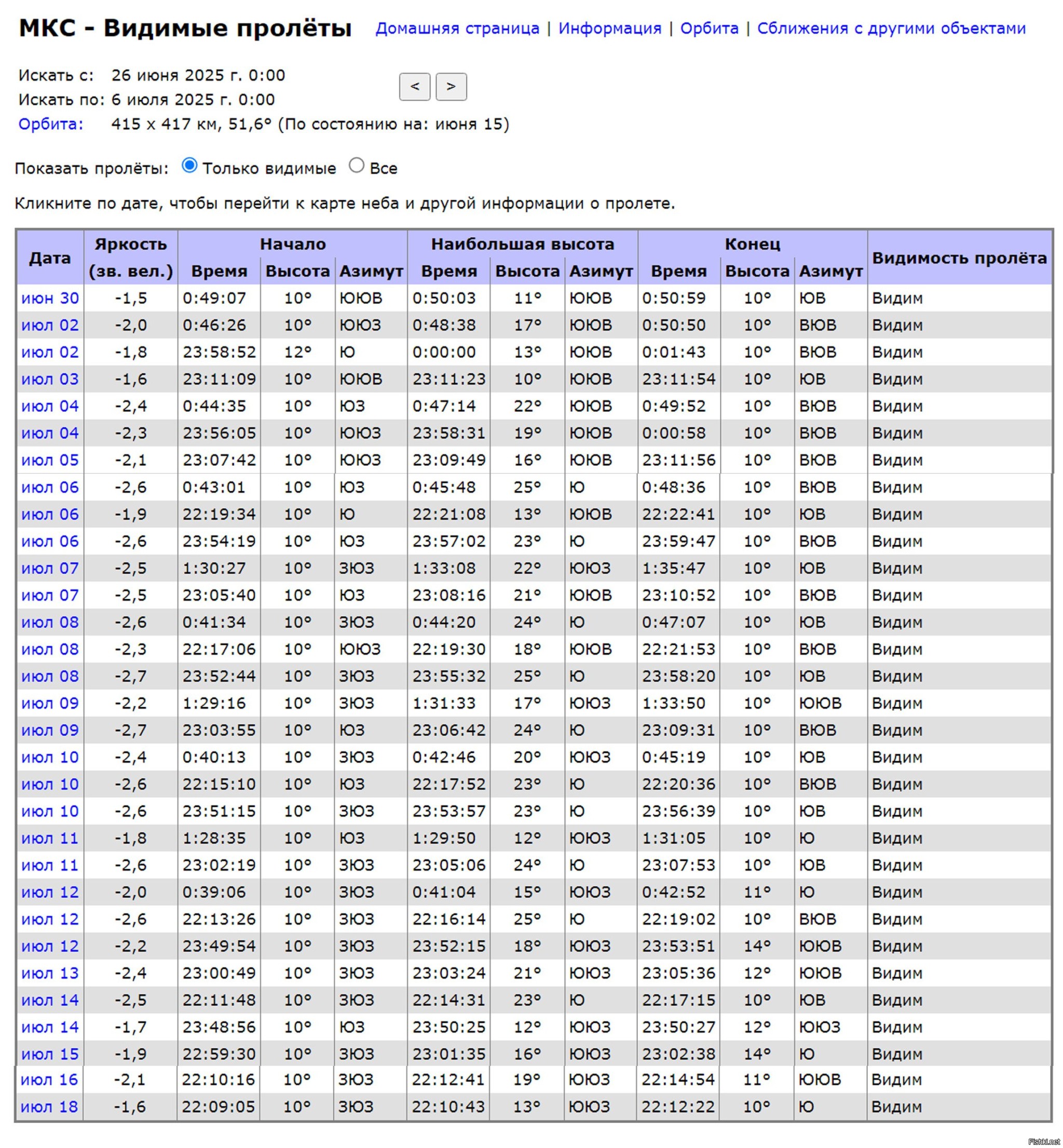This screenshot has width=1063, height=1148.
Task: Select the Все radio button
Action: [357, 166]
